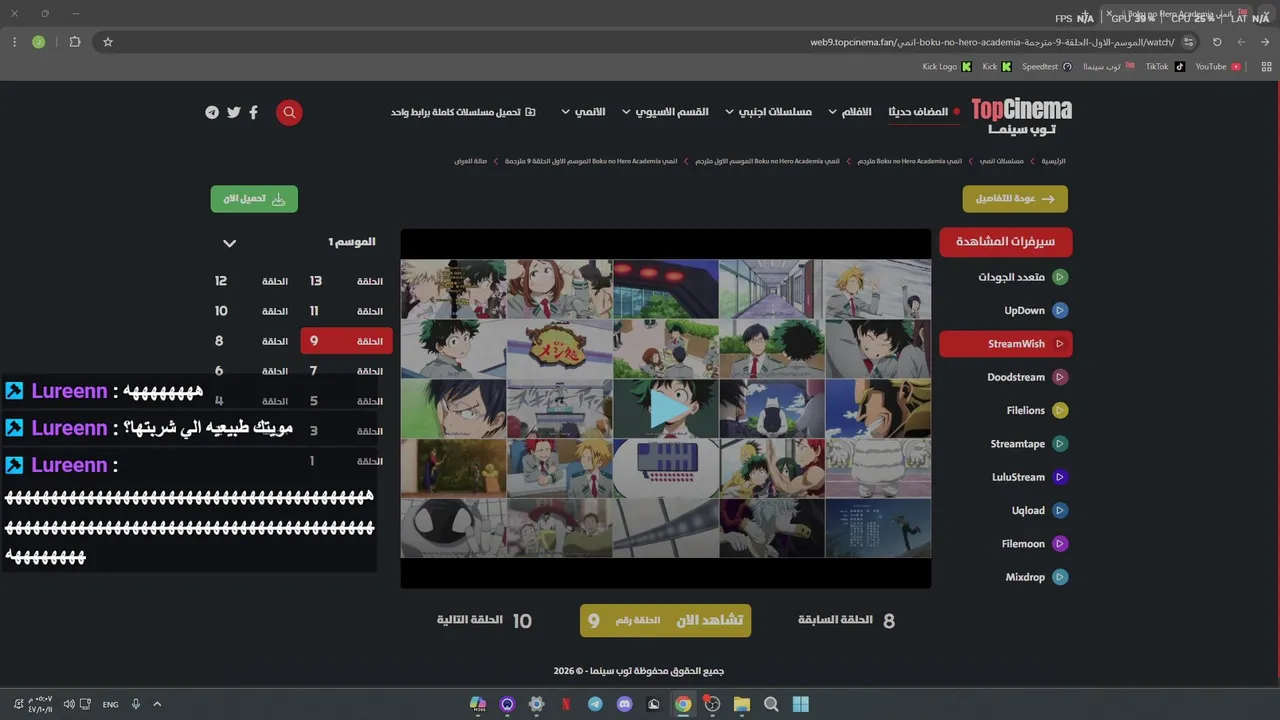
Task: Open File Explorer from the taskbar
Action: pos(742,704)
